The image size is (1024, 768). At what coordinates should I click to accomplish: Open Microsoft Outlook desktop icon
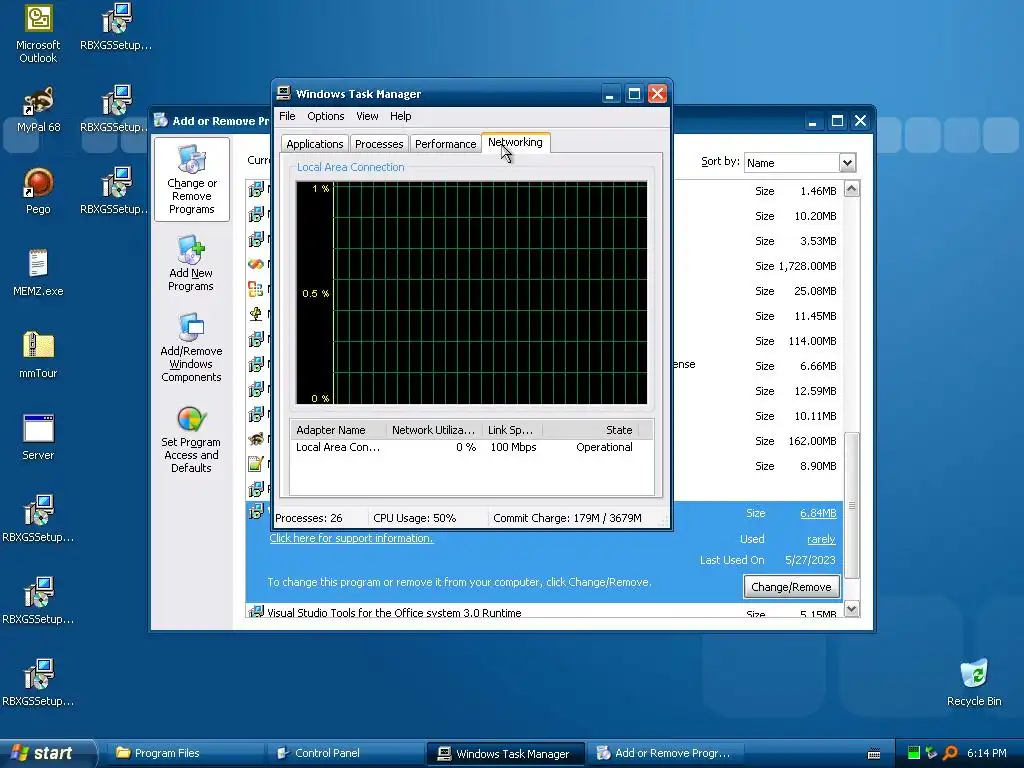tap(38, 34)
